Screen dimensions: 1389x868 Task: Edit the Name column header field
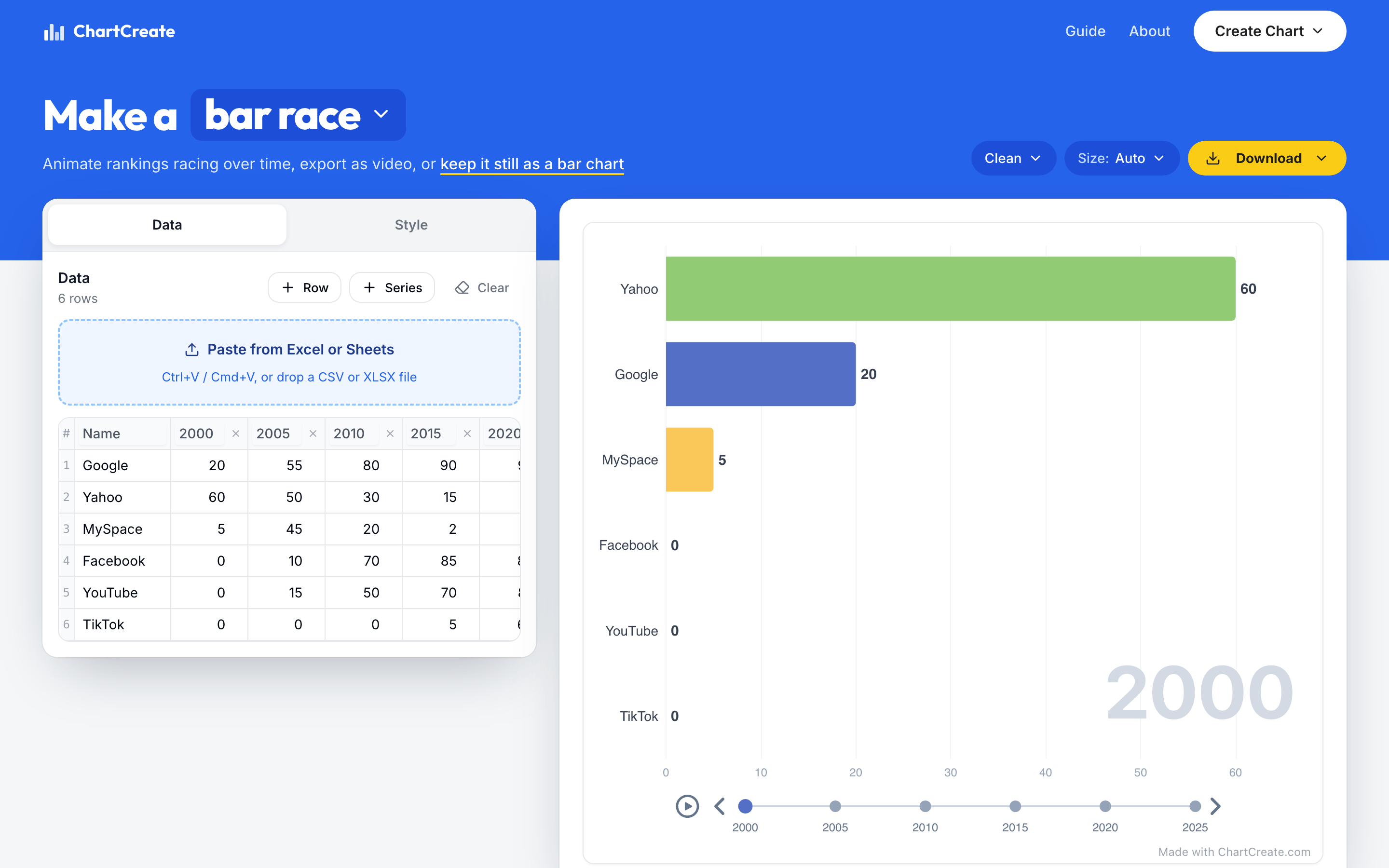pyautogui.click(x=122, y=434)
